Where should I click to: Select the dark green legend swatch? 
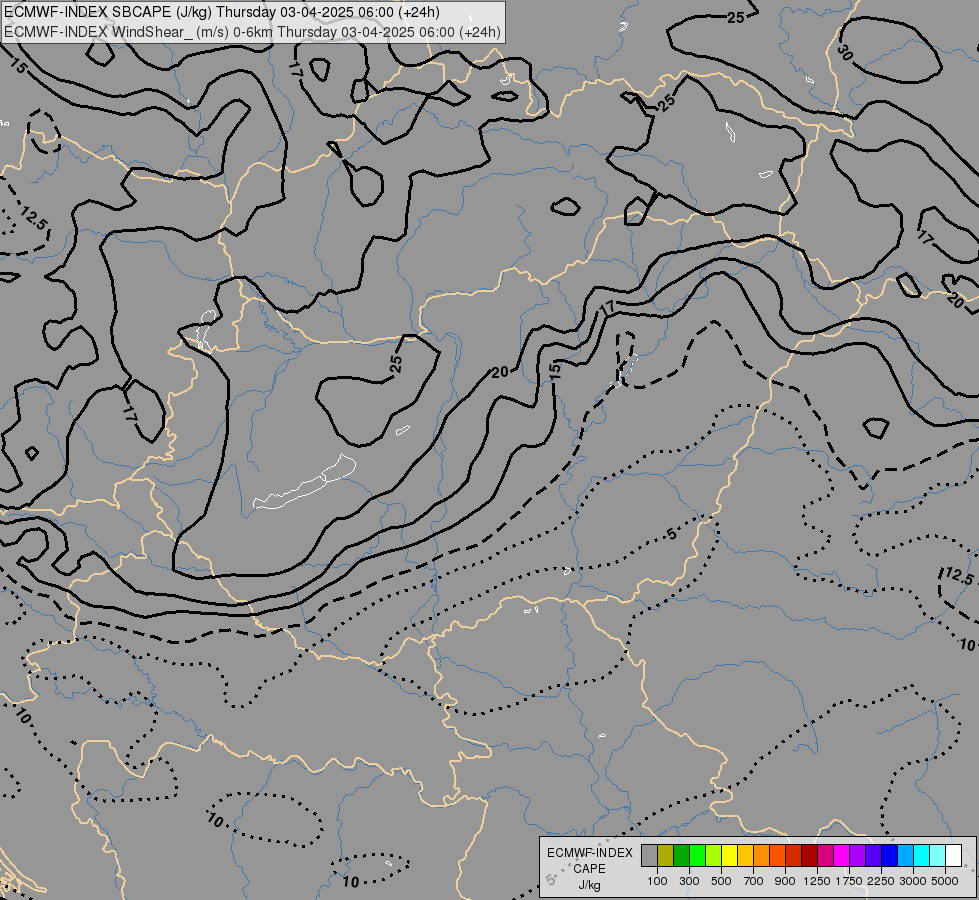(681, 855)
